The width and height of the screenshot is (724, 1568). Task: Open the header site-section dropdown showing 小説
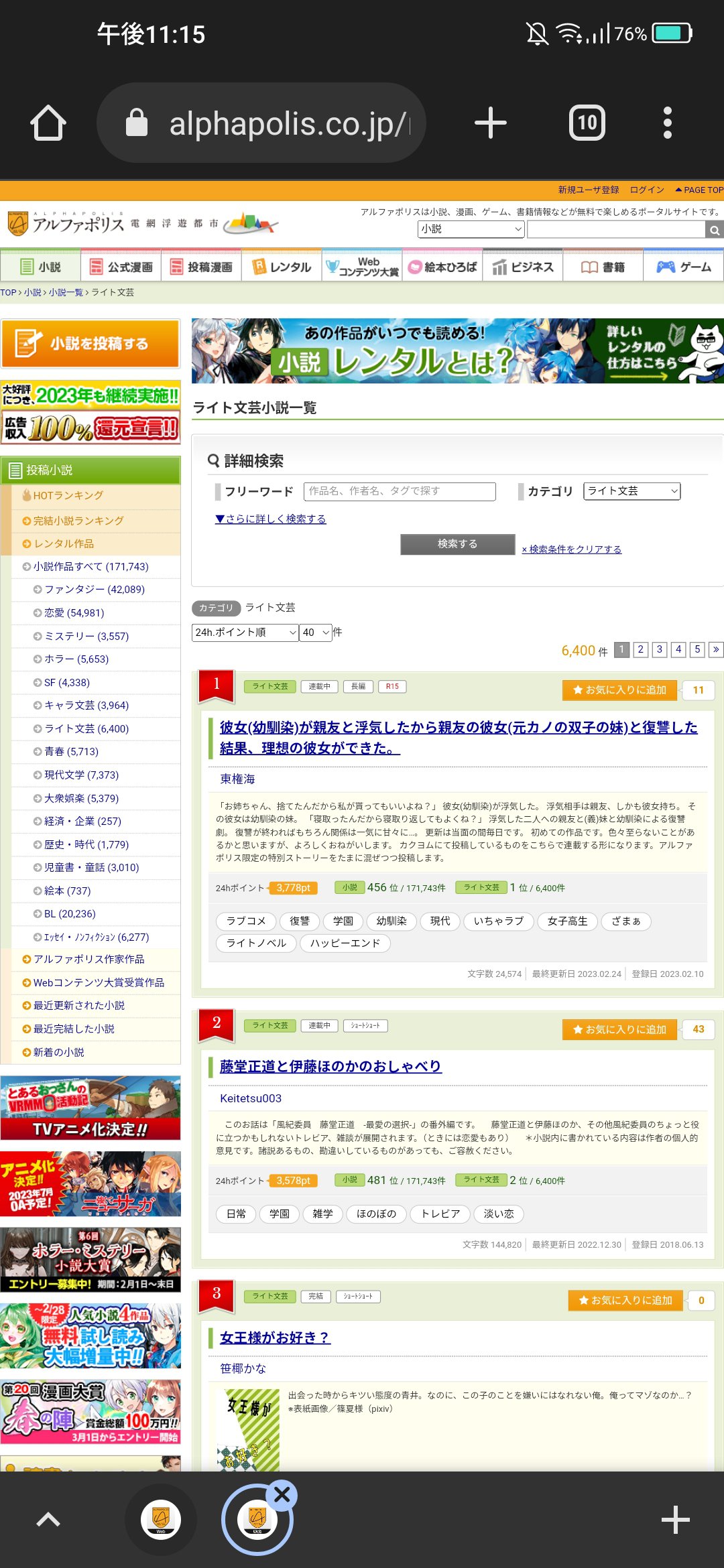point(471,229)
